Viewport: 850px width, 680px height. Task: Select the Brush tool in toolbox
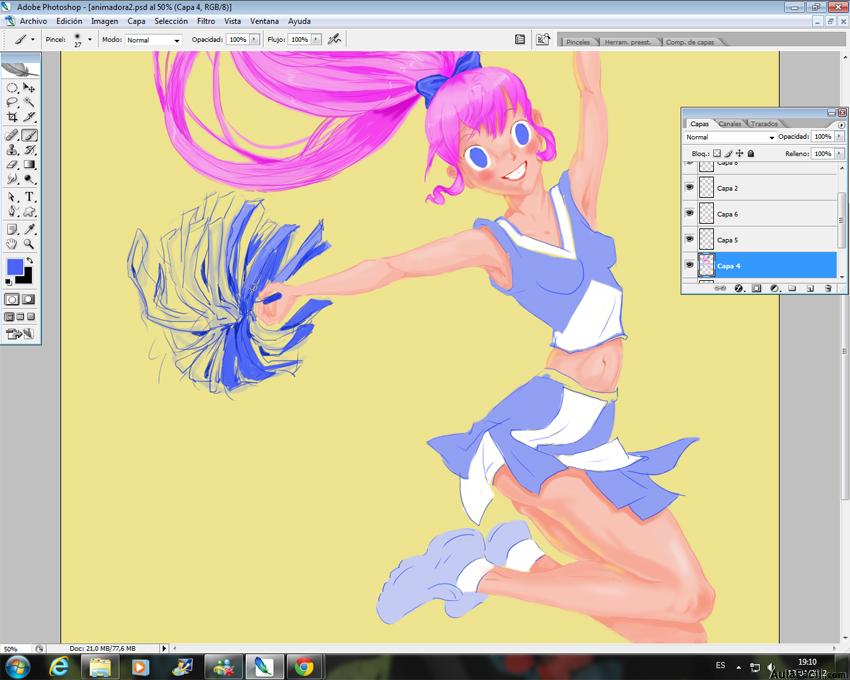pyautogui.click(x=29, y=135)
